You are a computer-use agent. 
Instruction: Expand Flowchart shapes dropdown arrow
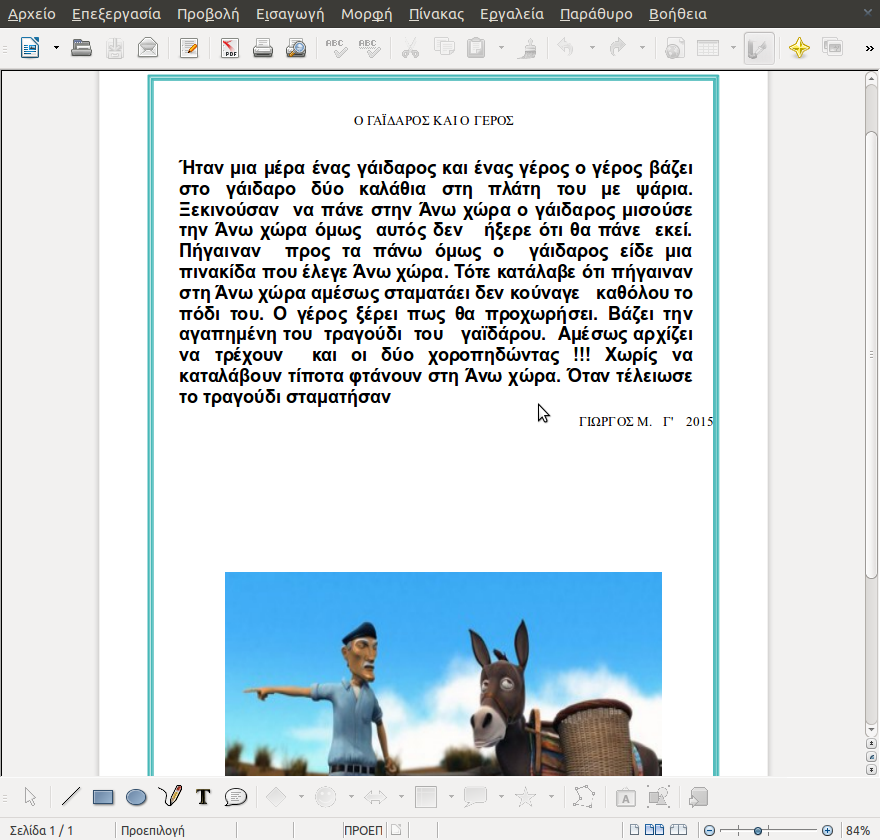451,797
